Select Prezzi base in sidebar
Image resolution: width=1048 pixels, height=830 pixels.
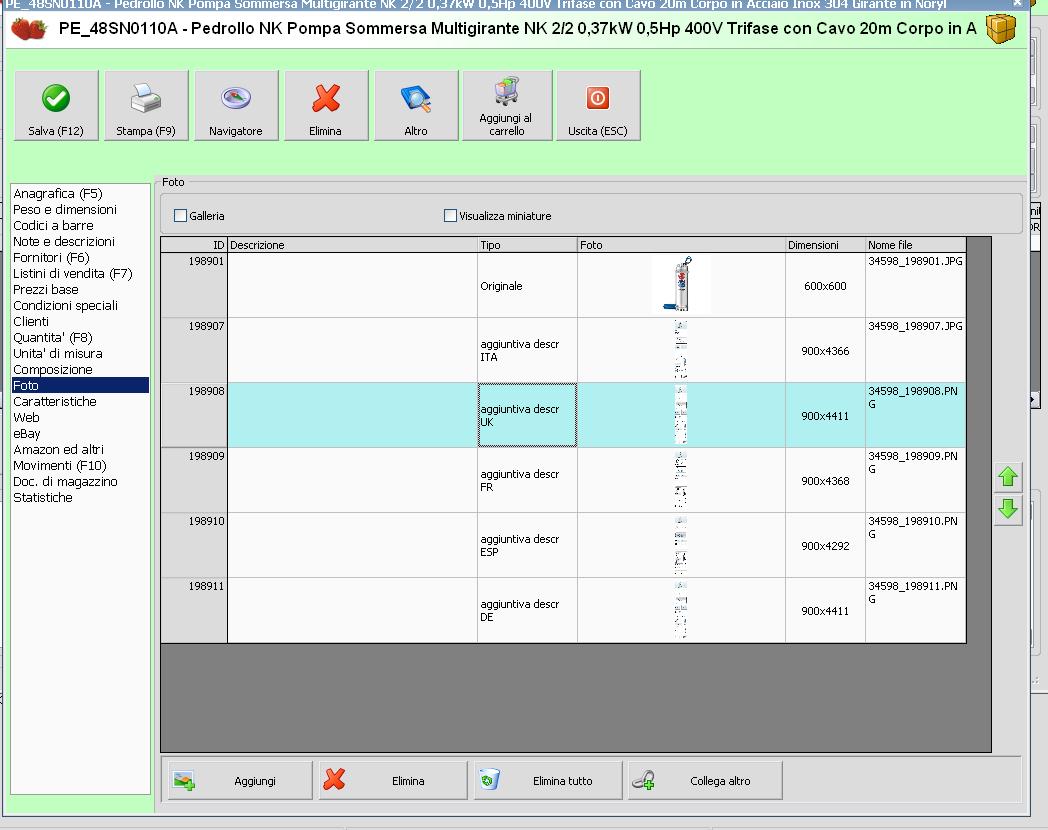(45, 290)
